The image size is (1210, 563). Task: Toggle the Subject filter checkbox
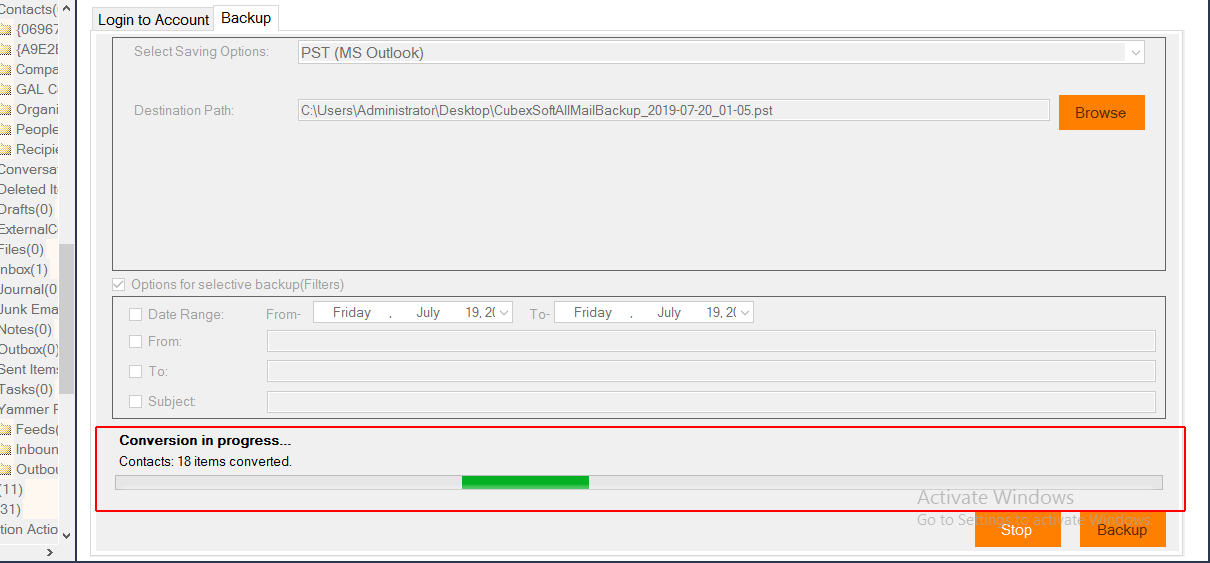coord(136,402)
